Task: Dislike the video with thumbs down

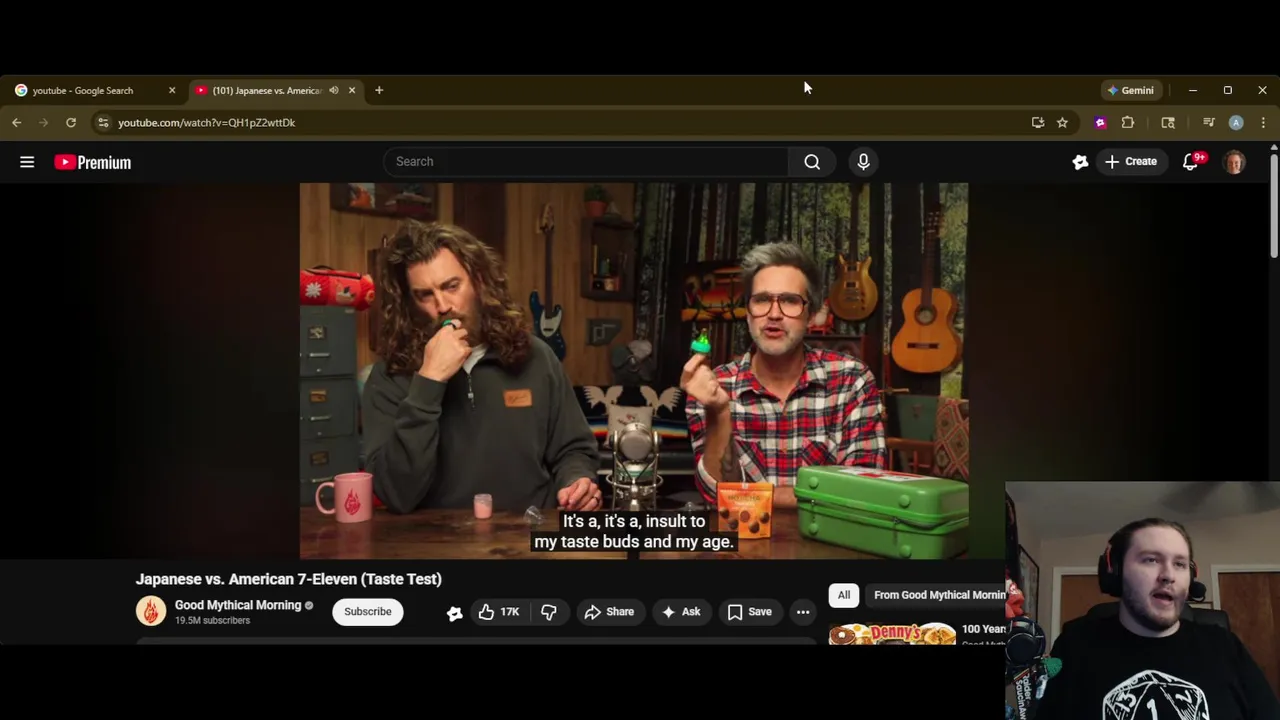Action: pyautogui.click(x=549, y=612)
